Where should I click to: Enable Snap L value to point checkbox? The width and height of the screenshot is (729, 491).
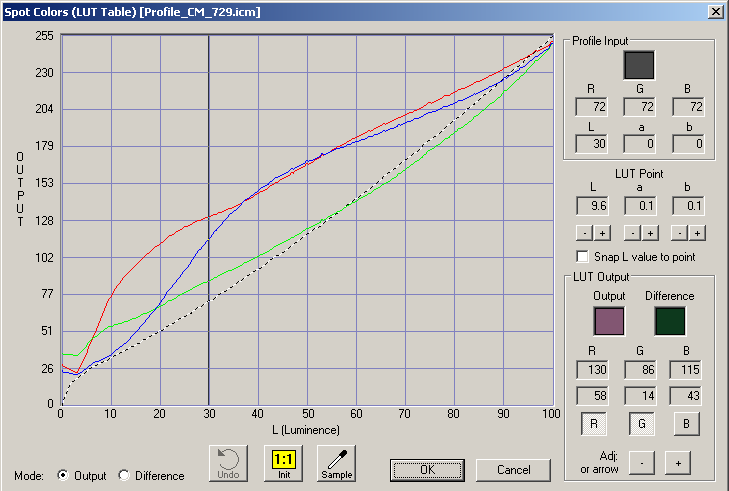pyautogui.click(x=582, y=257)
